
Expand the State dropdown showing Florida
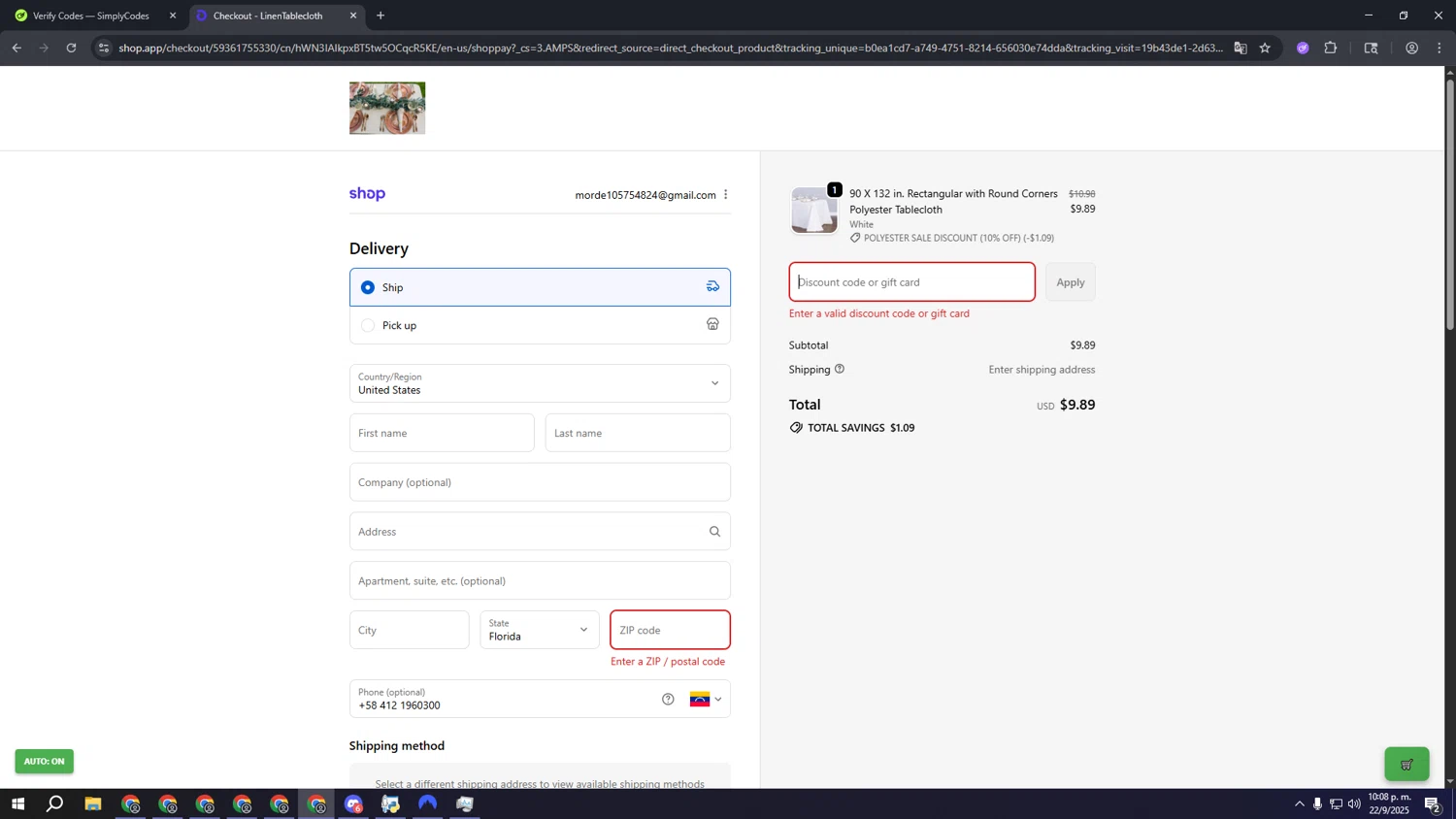(x=540, y=630)
